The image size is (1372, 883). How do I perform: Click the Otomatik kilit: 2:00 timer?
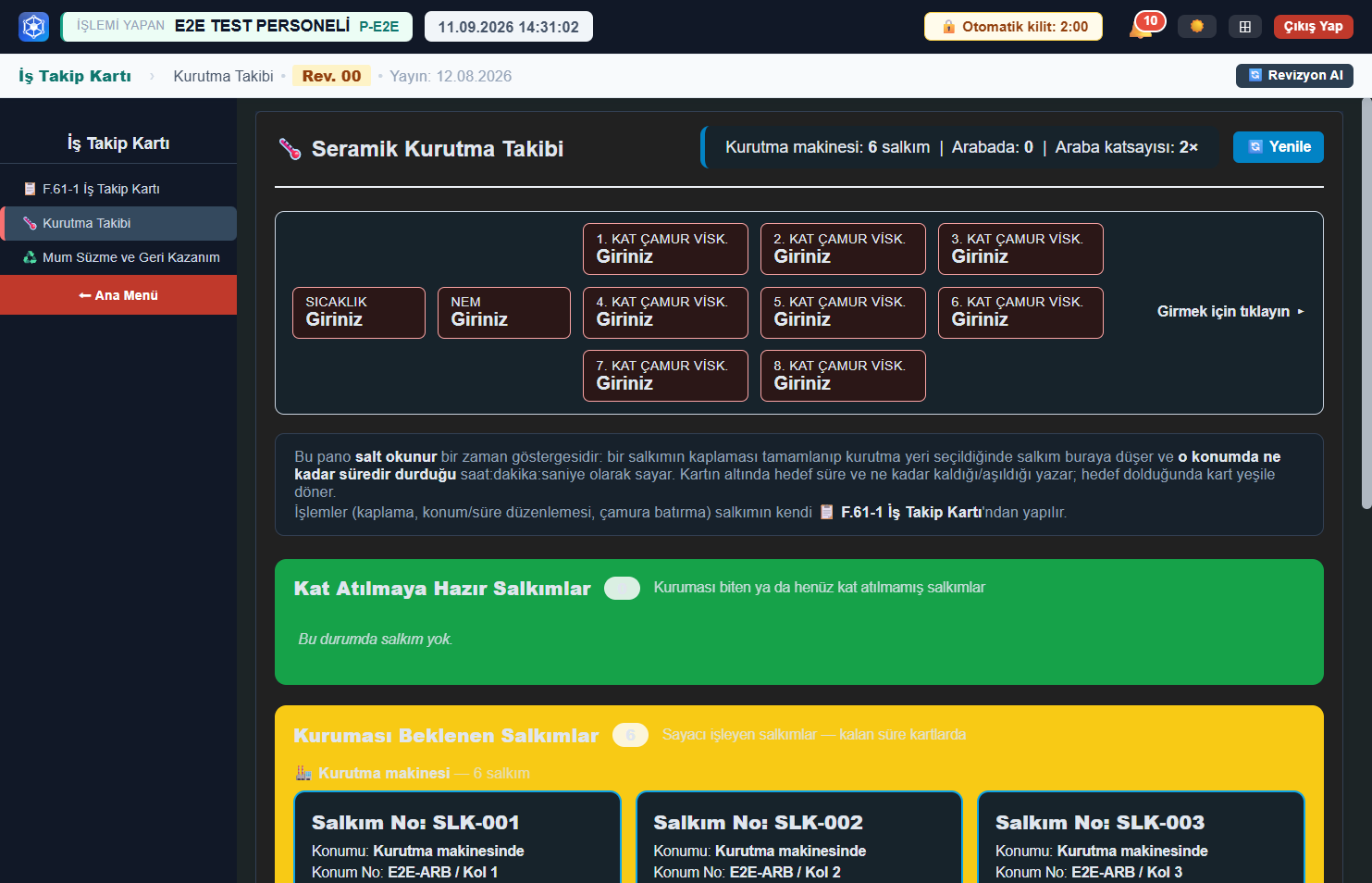[x=1013, y=27]
